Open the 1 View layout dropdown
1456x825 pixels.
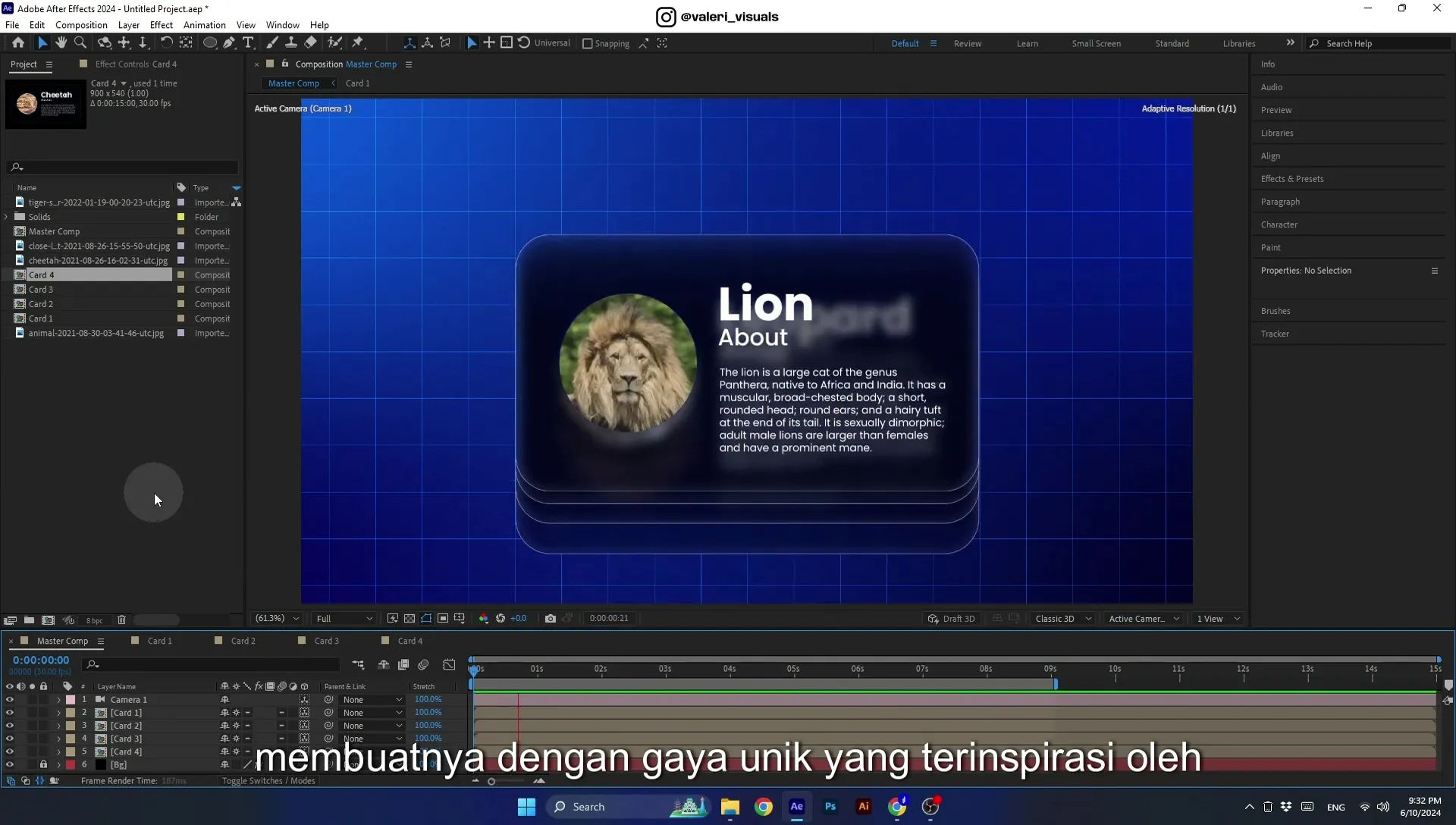coord(1219,619)
